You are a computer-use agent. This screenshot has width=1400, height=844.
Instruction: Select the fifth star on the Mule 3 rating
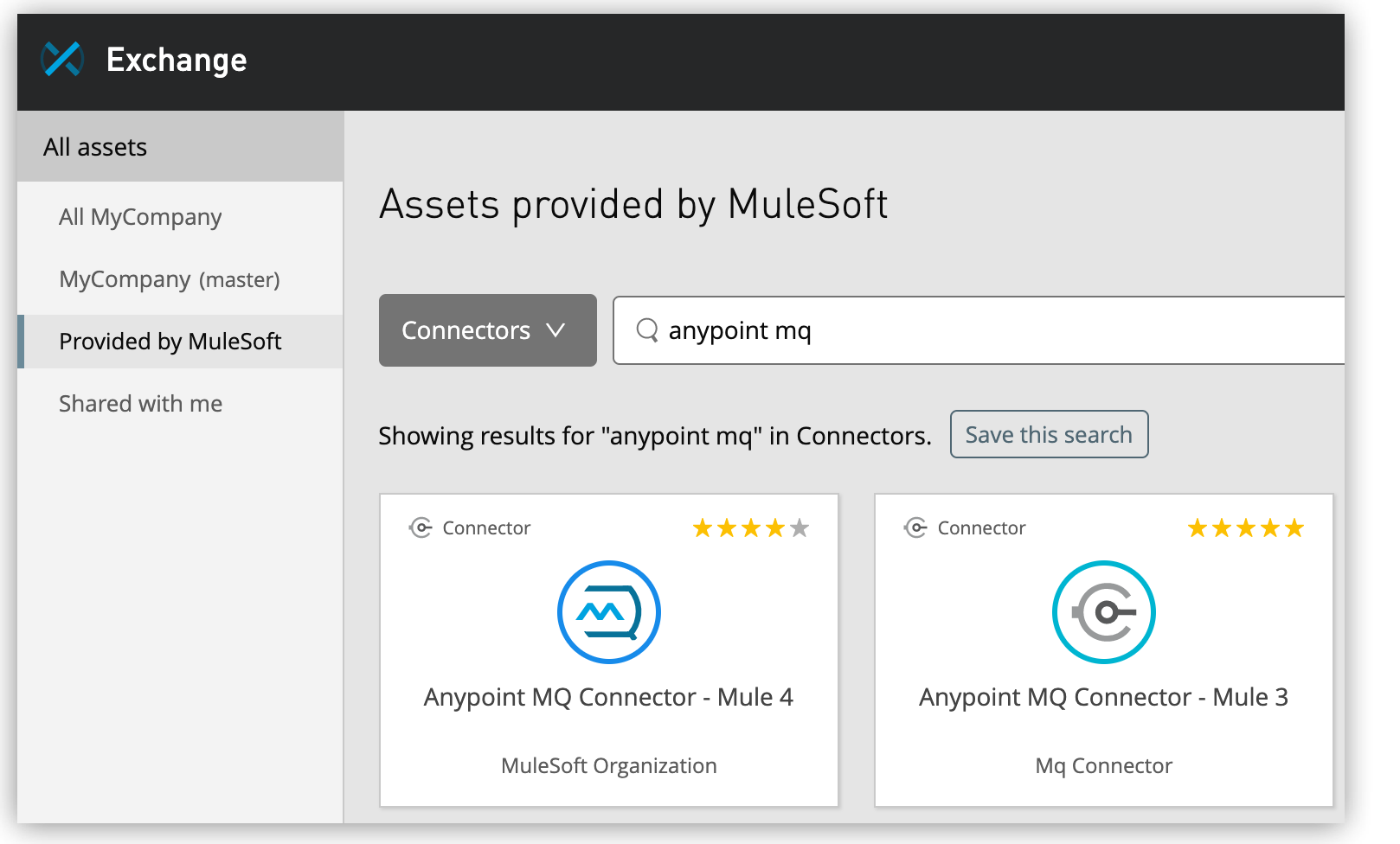pyautogui.click(x=1294, y=526)
